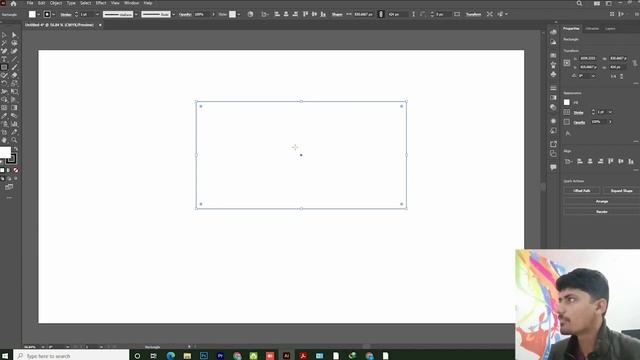This screenshot has width=640, height=360.
Task: Open graphic Style dropdown in control bar
Action: 238,14
